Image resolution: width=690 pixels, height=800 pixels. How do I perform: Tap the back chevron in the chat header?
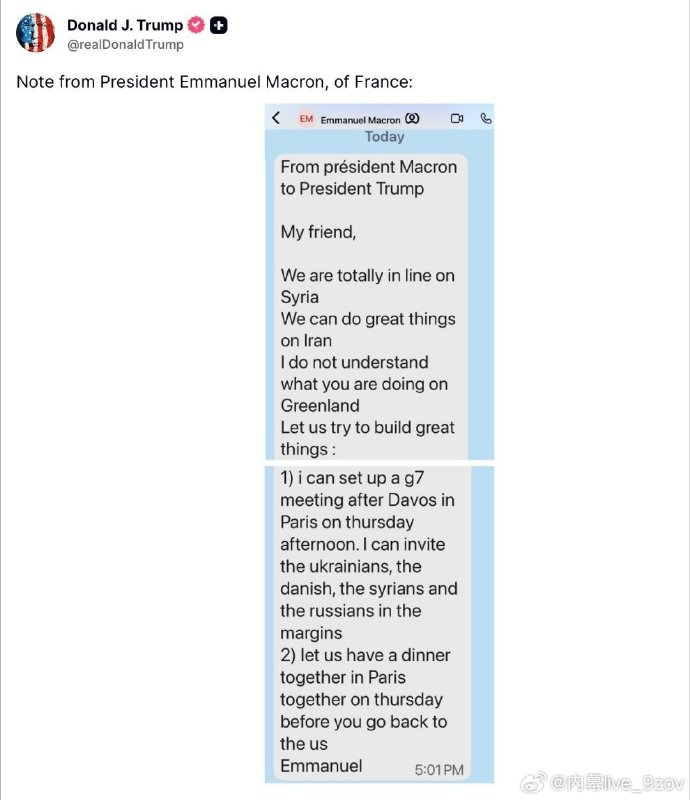pyautogui.click(x=276, y=118)
